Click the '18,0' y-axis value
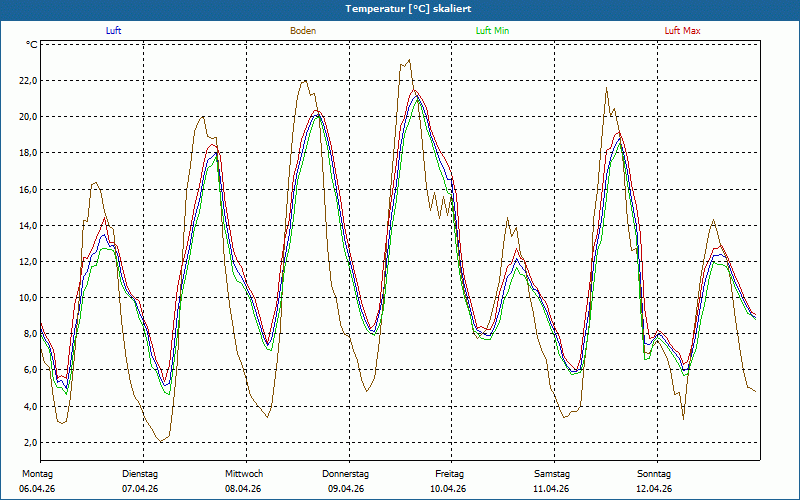This screenshot has height=500, width=800. point(28,153)
